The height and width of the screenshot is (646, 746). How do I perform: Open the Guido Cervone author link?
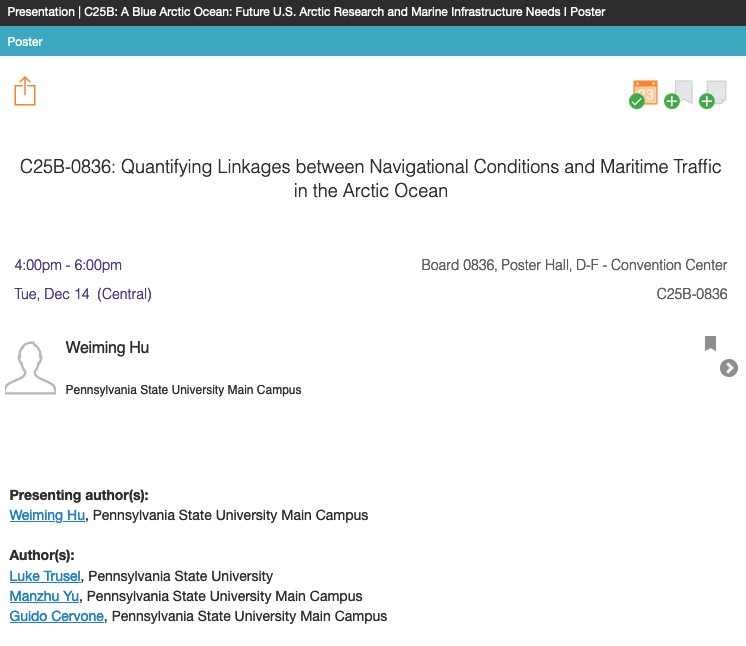pos(57,616)
